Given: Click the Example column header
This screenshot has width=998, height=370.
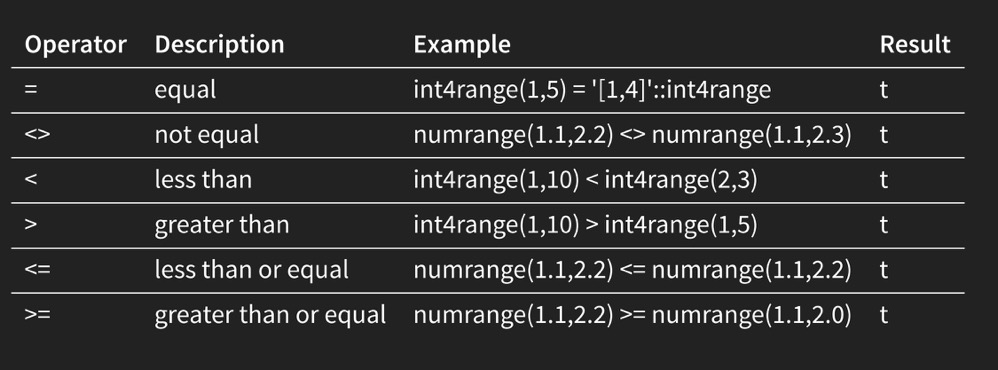Looking at the screenshot, I should pyautogui.click(x=462, y=45).
